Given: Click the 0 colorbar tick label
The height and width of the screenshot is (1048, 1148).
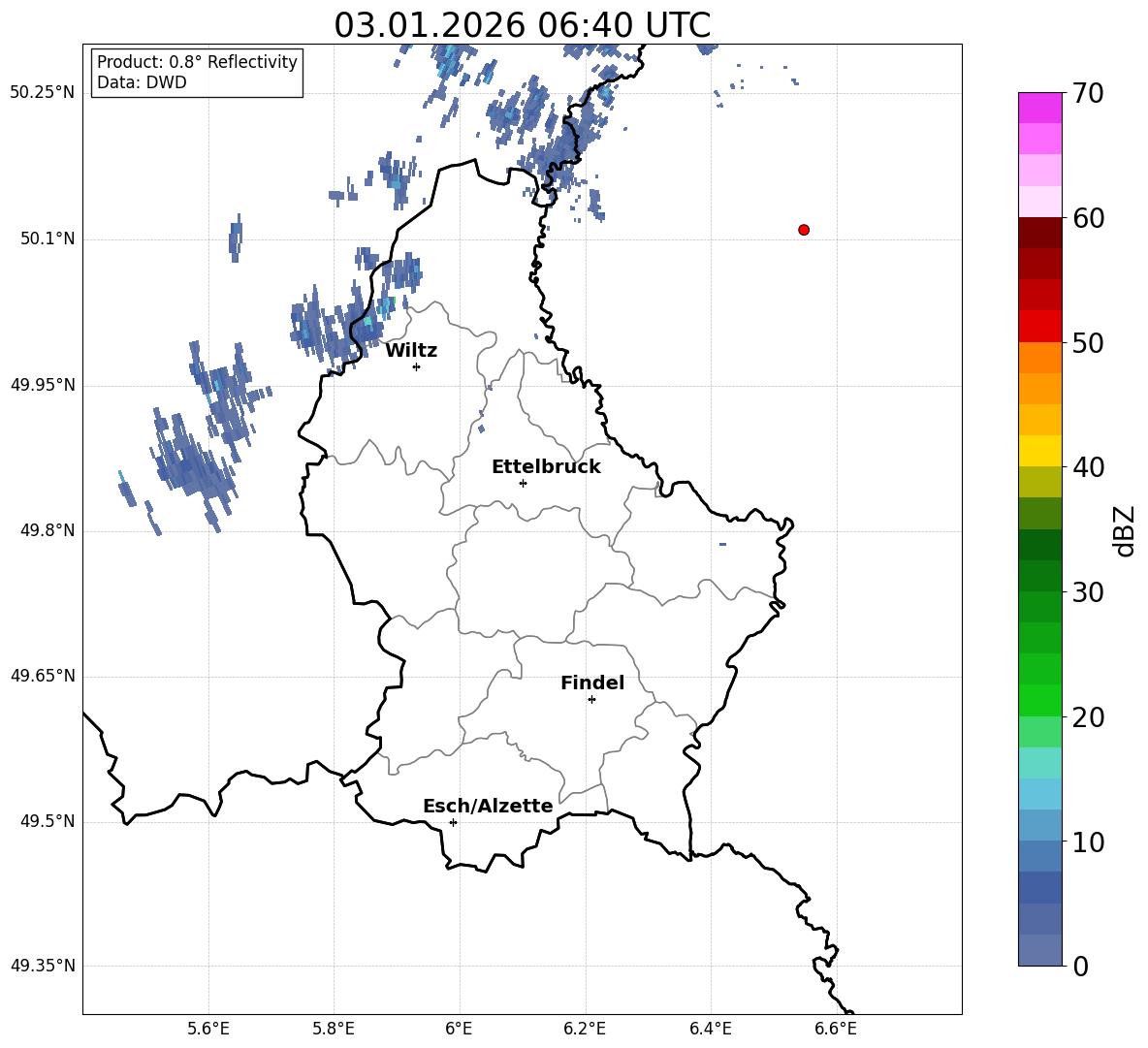Looking at the screenshot, I should [x=1081, y=966].
